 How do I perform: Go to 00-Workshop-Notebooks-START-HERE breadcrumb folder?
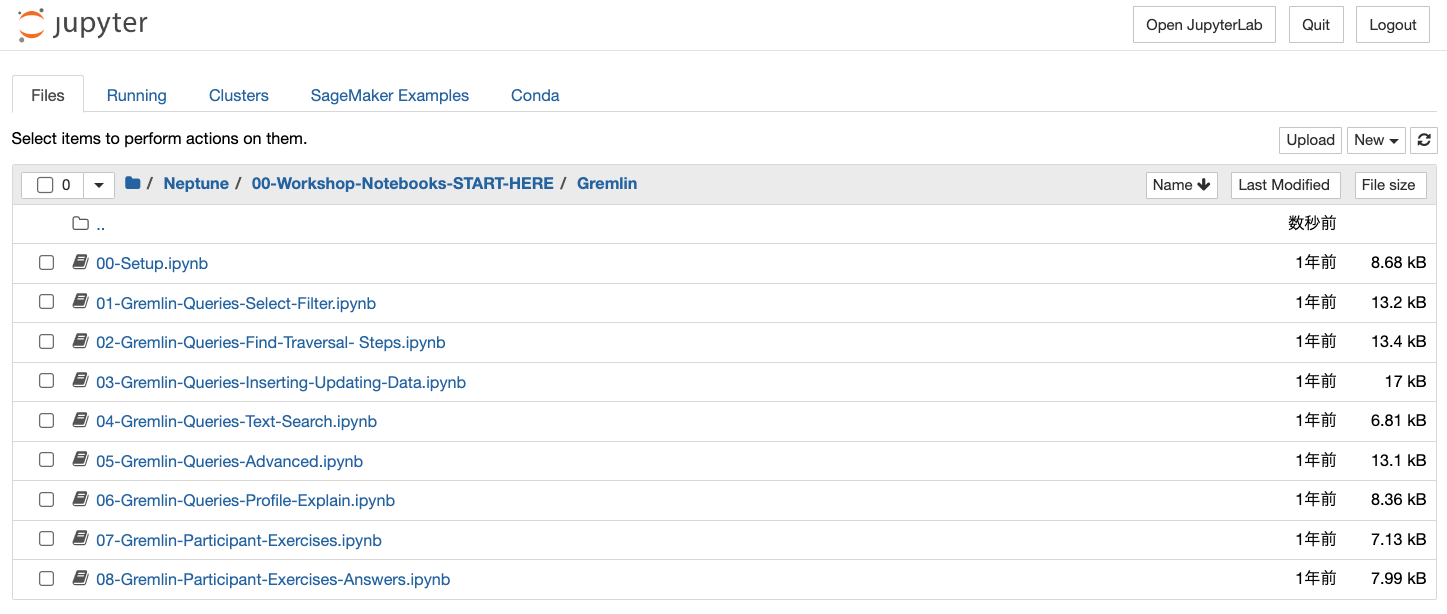click(403, 184)
